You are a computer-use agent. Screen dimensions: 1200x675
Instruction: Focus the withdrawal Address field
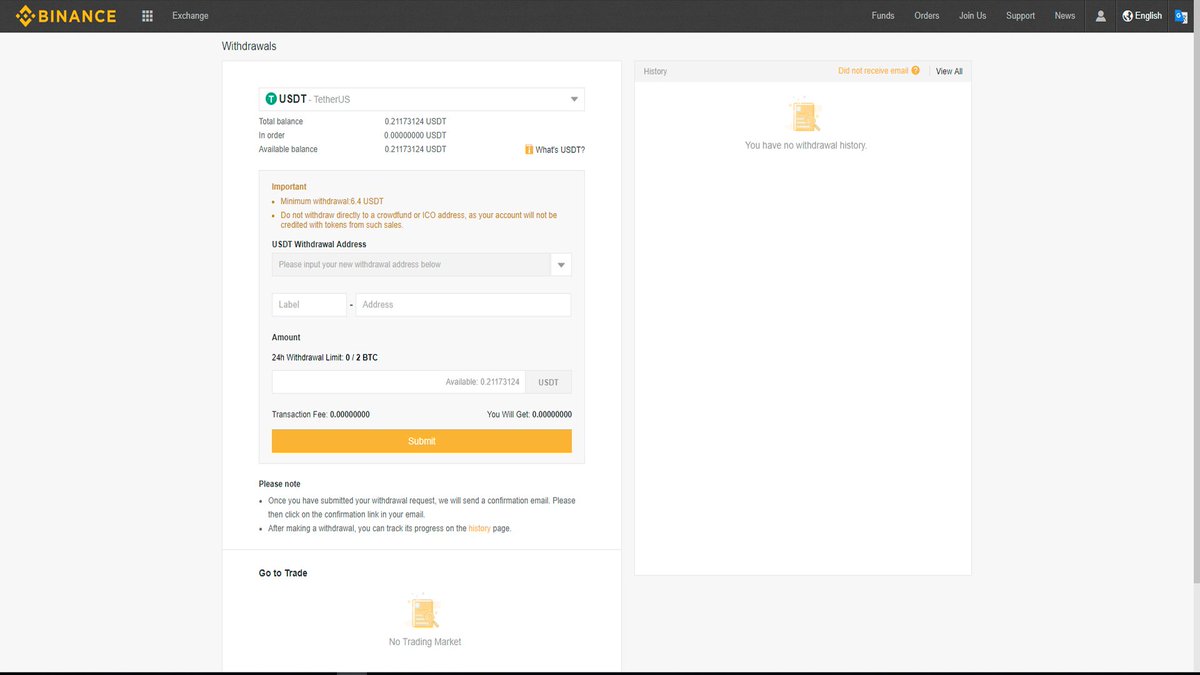coord(463,305)
